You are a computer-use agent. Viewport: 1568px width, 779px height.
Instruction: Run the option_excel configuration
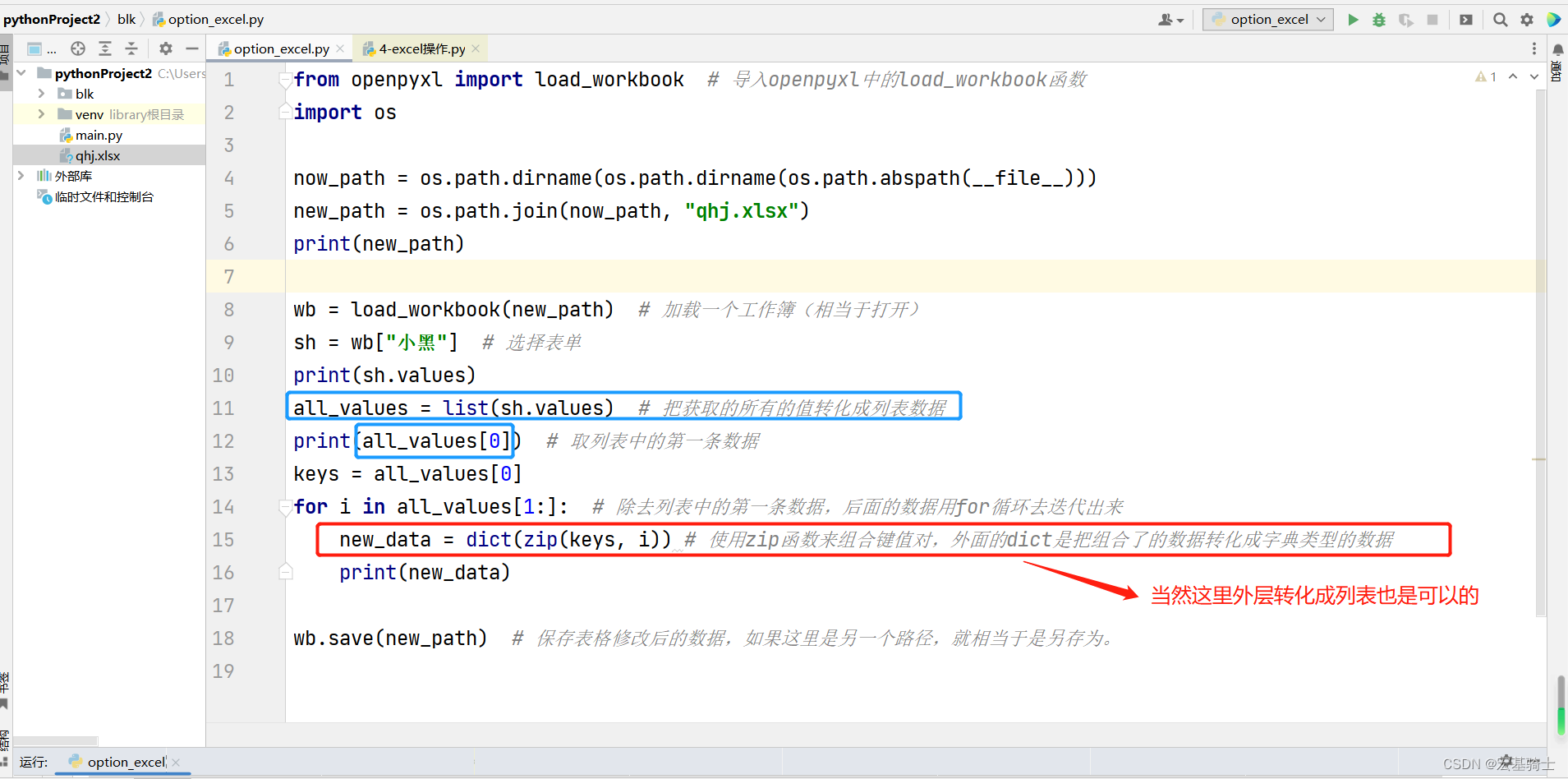(x=1352, y=19)
